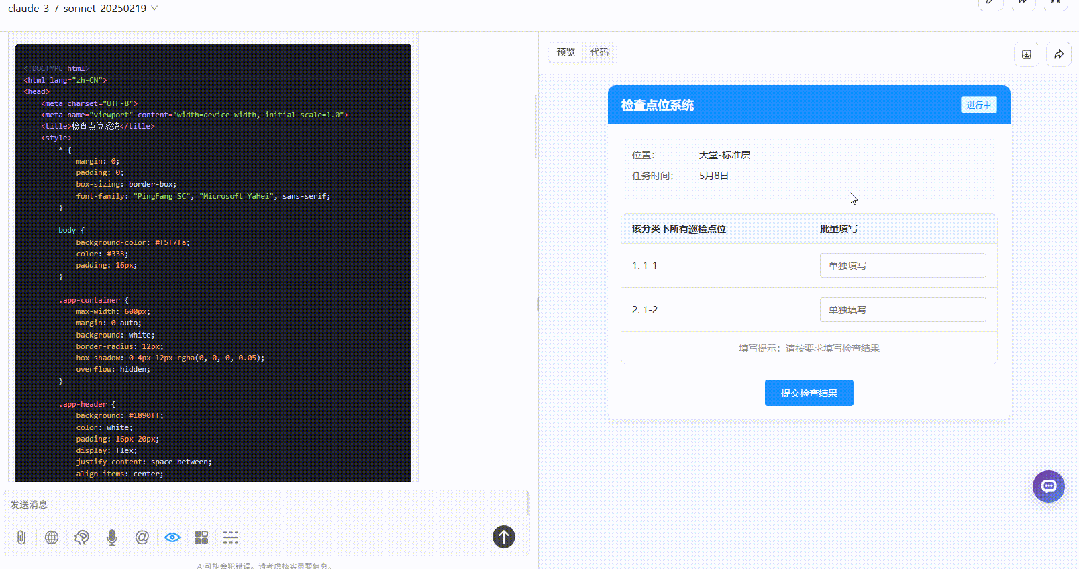The height and width of the screenshot is (569, 1079).
Task: Click the dashed lines settings icon
Action: 231,537
